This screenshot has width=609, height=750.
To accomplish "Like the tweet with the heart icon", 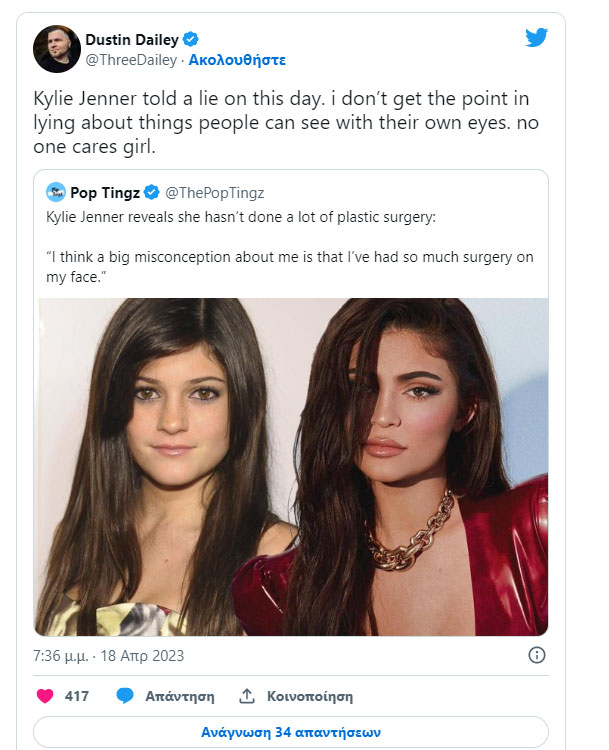I will click(x=45, y=696).
